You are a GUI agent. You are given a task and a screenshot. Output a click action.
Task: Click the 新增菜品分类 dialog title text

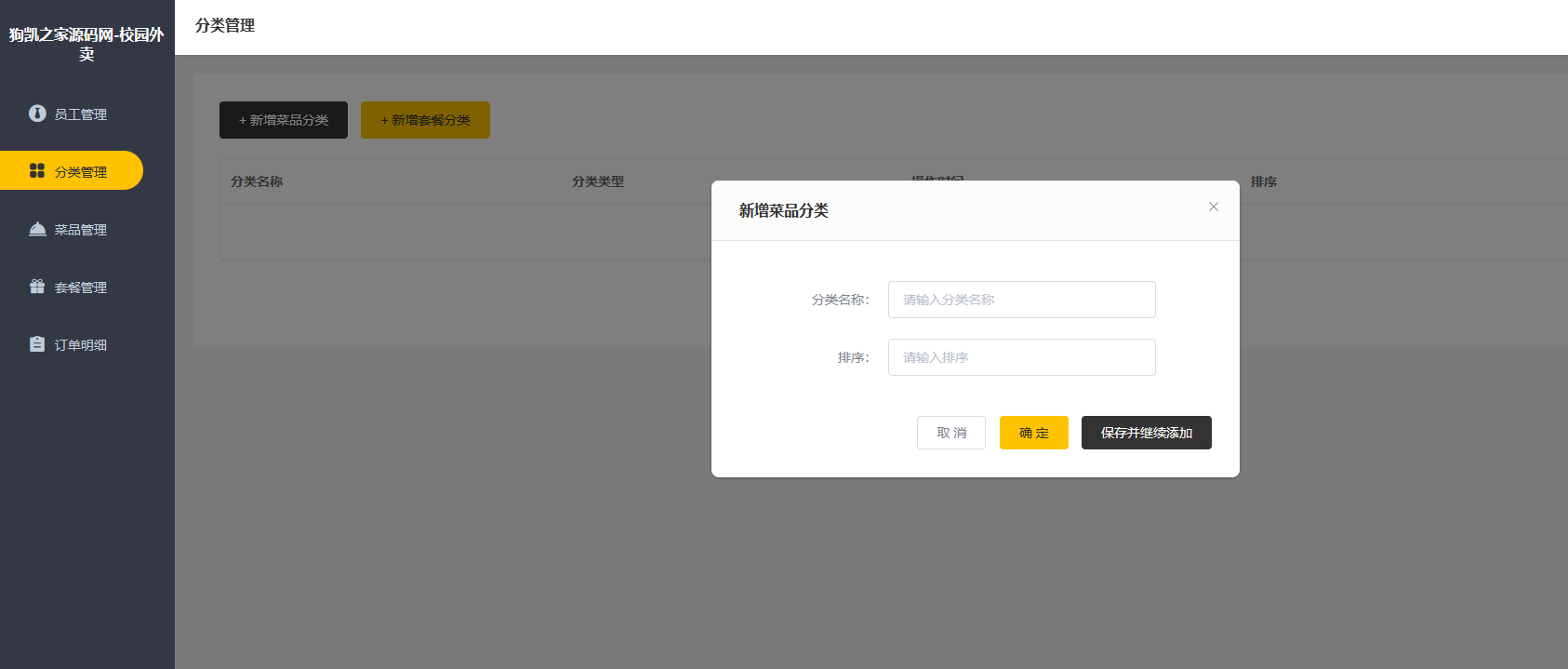pyautogui.click(x=783, y=211)
